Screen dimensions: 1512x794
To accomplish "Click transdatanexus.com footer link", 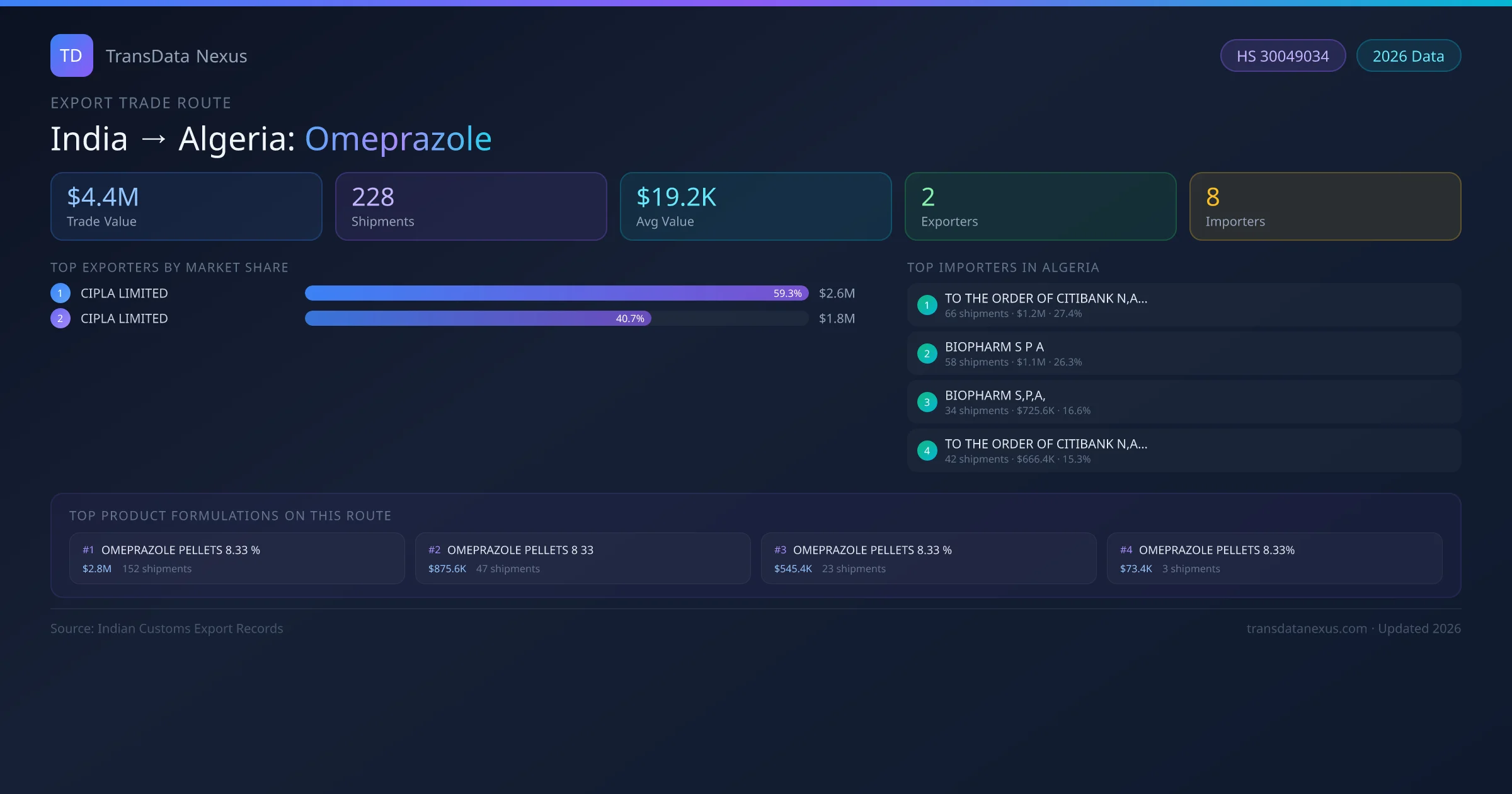I will click(1307, 628).
